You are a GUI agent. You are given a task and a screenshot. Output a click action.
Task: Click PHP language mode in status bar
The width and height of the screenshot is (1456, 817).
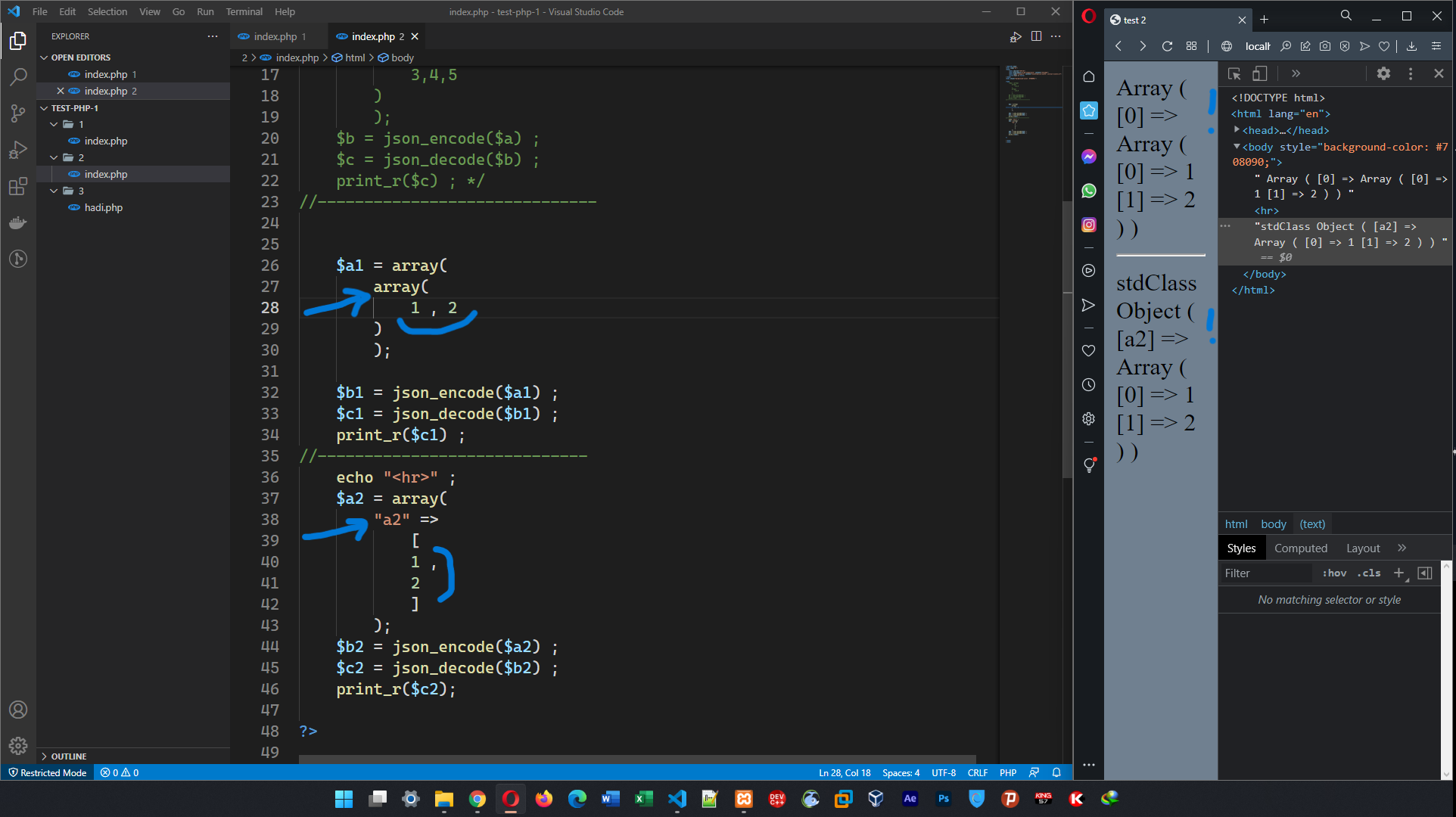point(1007,772)
